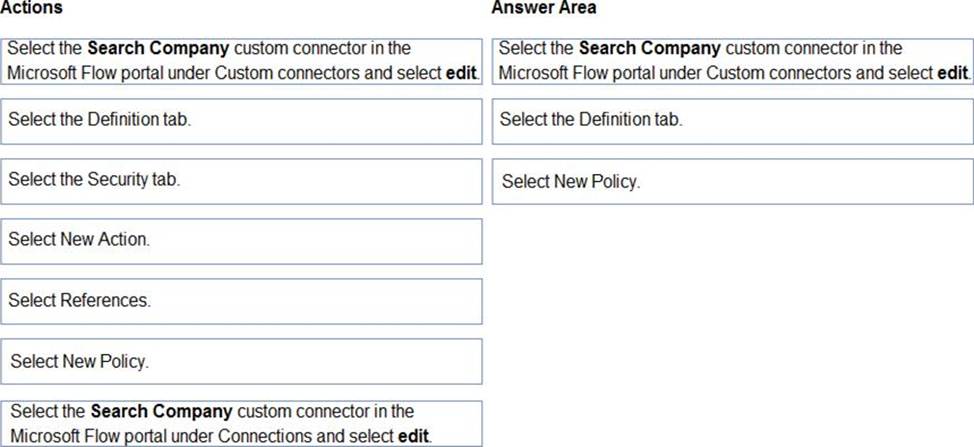The image size is (974, 447).
Task: Pick the Select the Security tab action
Action: (241, 181)
